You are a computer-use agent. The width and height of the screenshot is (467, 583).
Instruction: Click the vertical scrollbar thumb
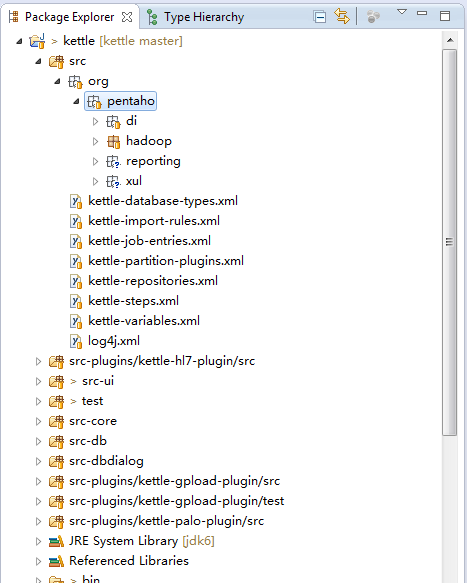click(x=450, y=242)
